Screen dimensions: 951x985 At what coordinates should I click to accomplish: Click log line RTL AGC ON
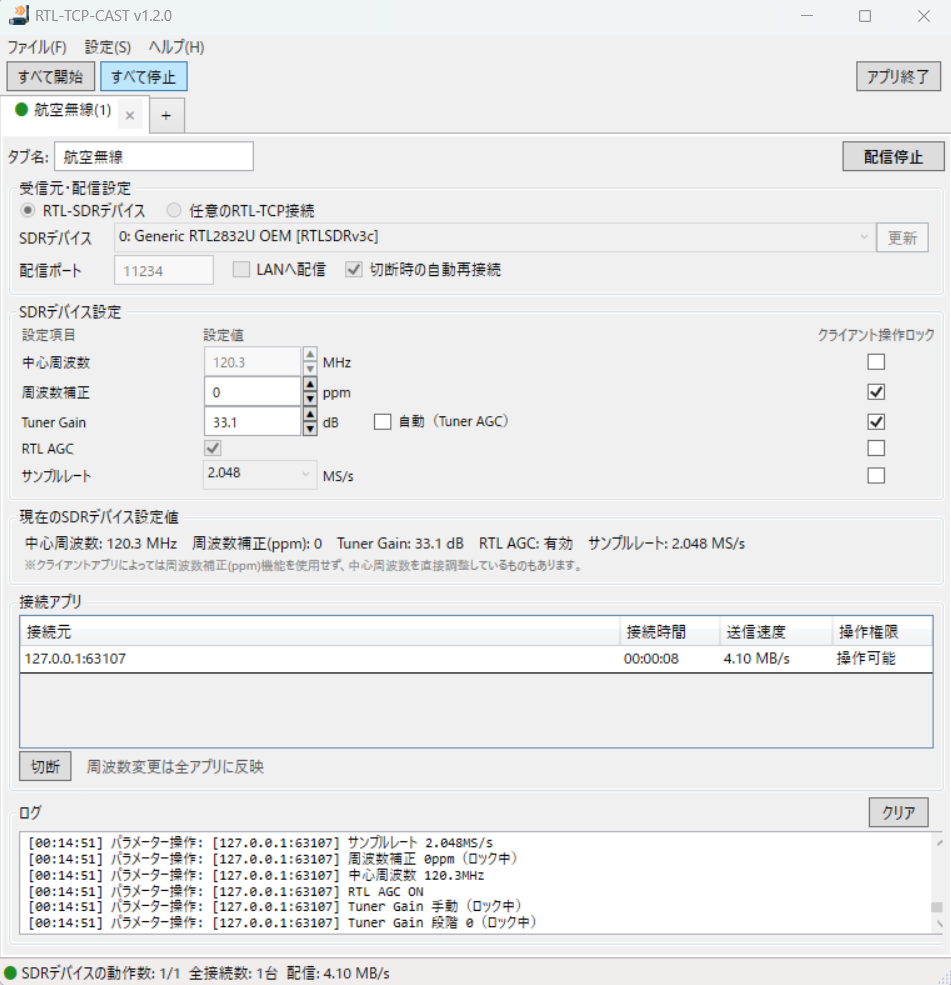coord(226,891)
